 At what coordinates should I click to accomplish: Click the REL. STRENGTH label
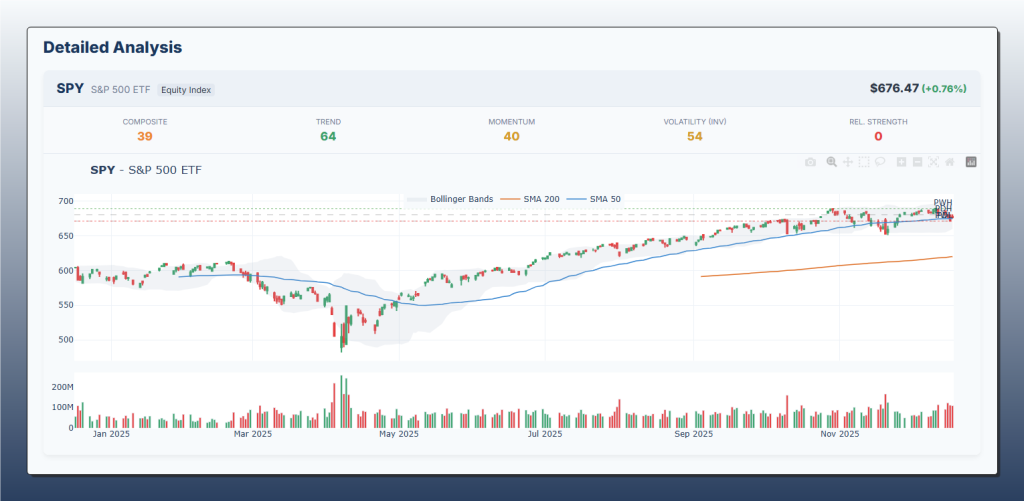tap(878, 121)
